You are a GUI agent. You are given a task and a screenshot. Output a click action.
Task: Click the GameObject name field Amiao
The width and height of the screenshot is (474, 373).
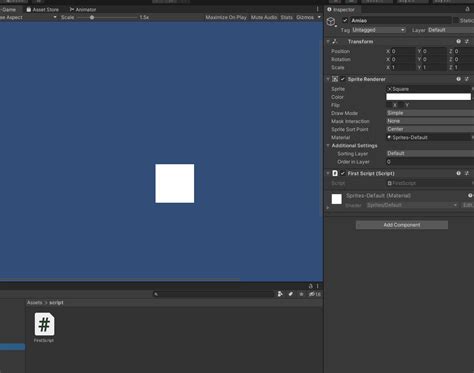point(401,20)
